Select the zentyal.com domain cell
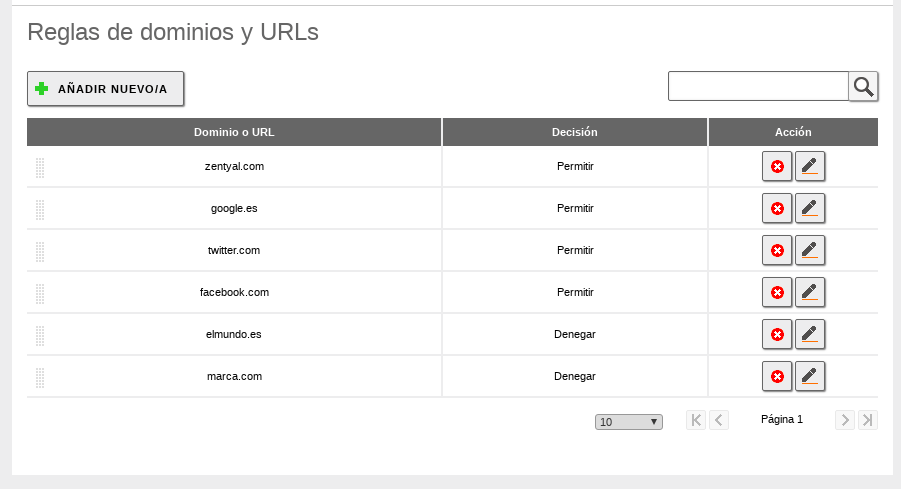The width and height of the screenshot is (901, 489). click(x=234, y=166)
